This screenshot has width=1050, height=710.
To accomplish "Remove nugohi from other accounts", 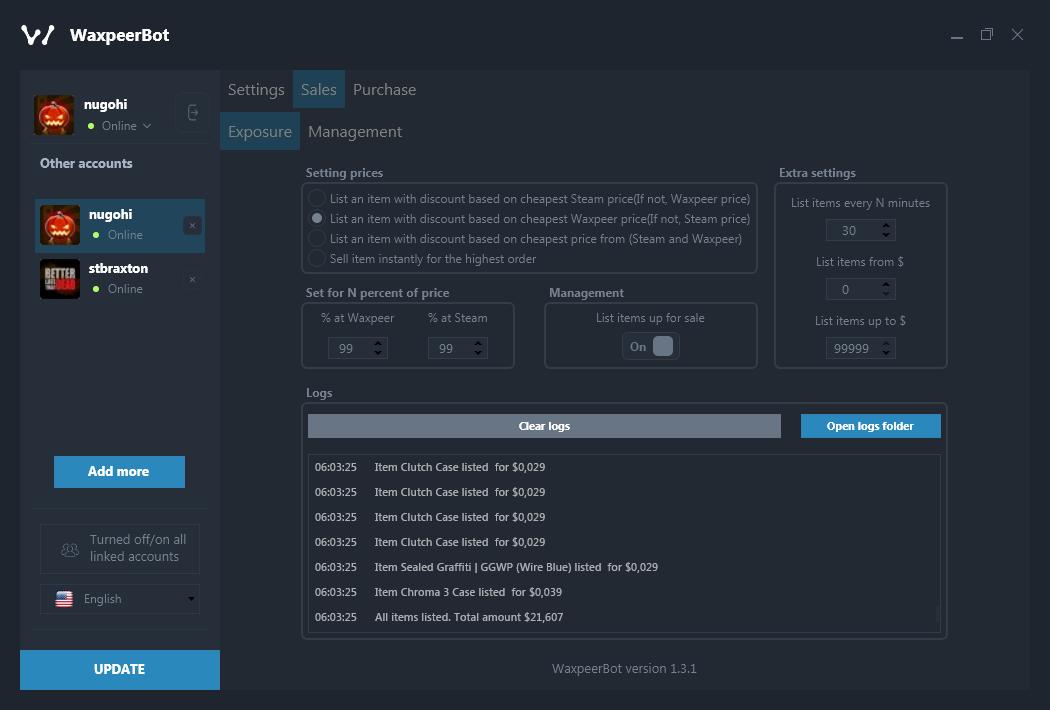I will click(x=192, y=226).
